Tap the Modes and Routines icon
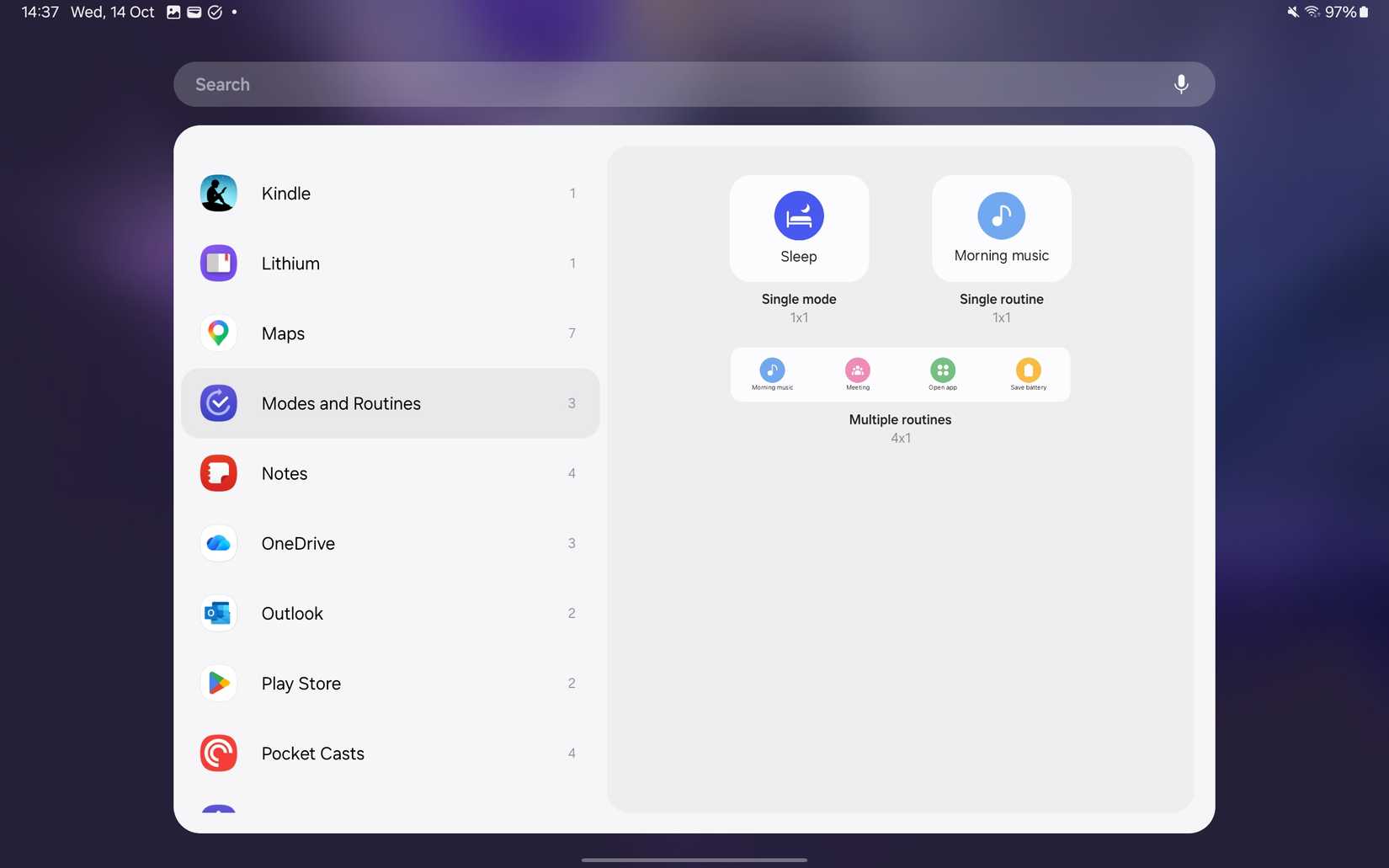 coord(218,403)
